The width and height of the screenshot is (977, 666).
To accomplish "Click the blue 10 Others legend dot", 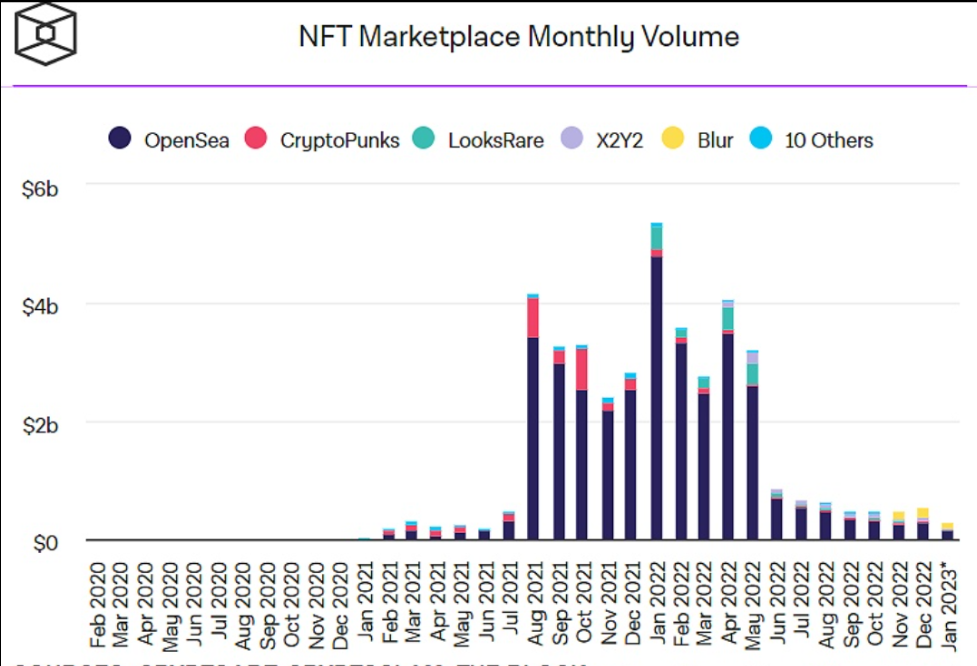I will 761,140.
